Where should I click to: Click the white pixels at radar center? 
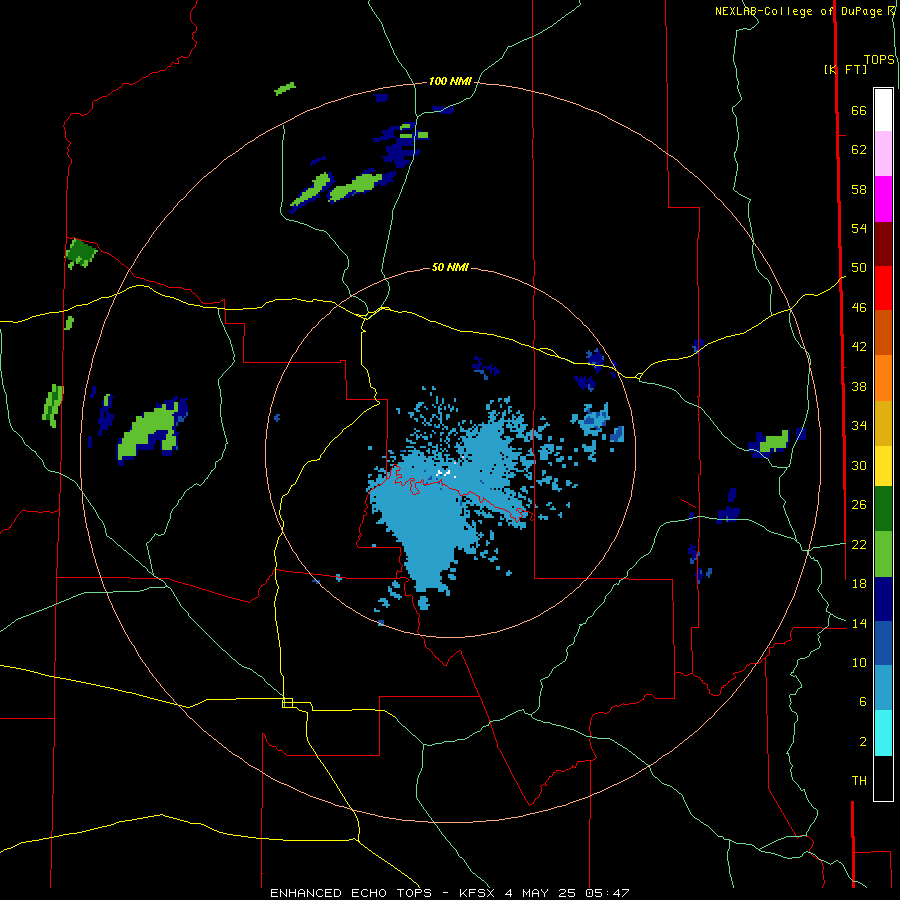coord(445,473)
